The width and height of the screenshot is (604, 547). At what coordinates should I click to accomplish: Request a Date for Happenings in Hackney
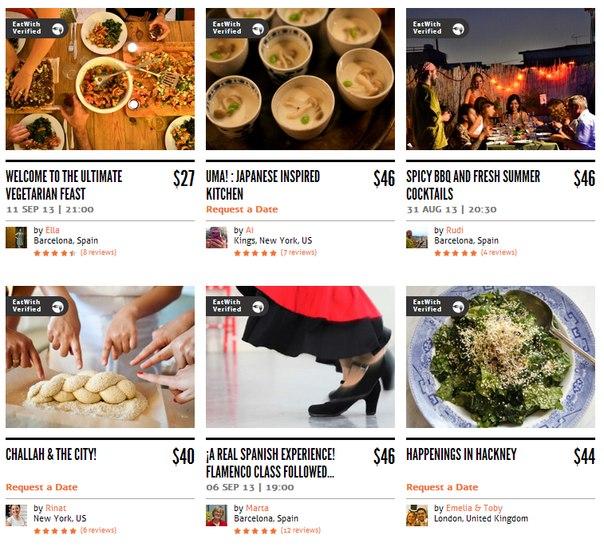point(442,487)
